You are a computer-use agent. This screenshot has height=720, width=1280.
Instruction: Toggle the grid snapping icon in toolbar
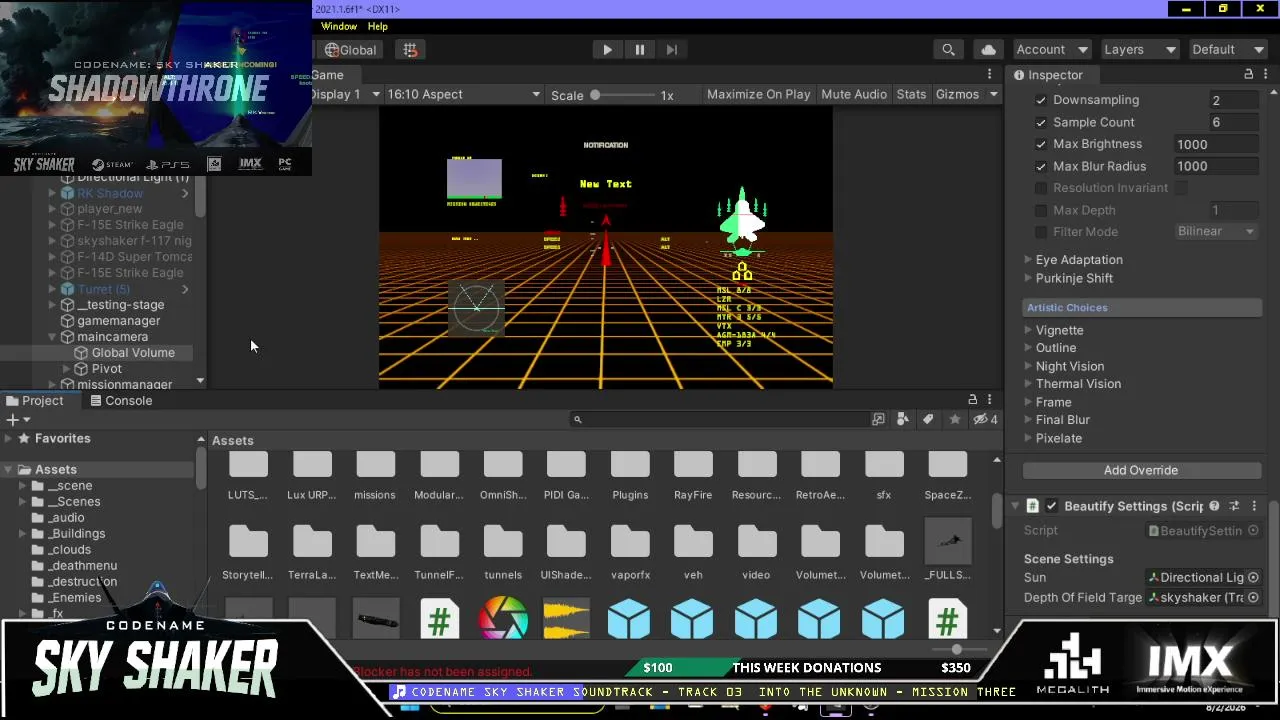[x=410, y=50]
